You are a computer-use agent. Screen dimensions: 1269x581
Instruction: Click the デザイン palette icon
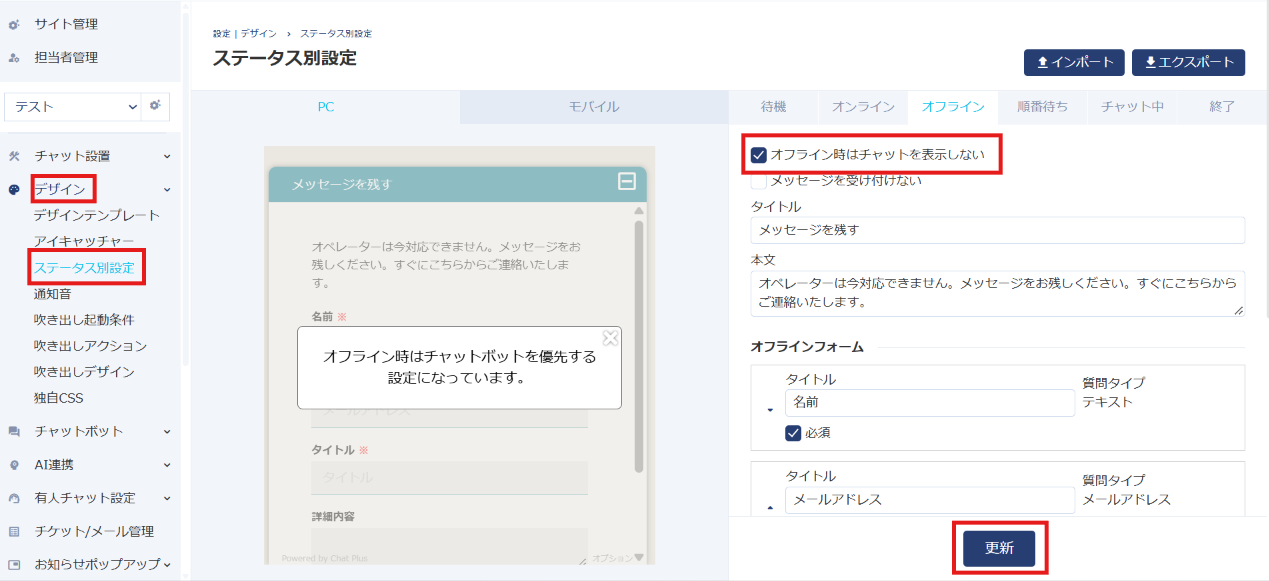14,189
